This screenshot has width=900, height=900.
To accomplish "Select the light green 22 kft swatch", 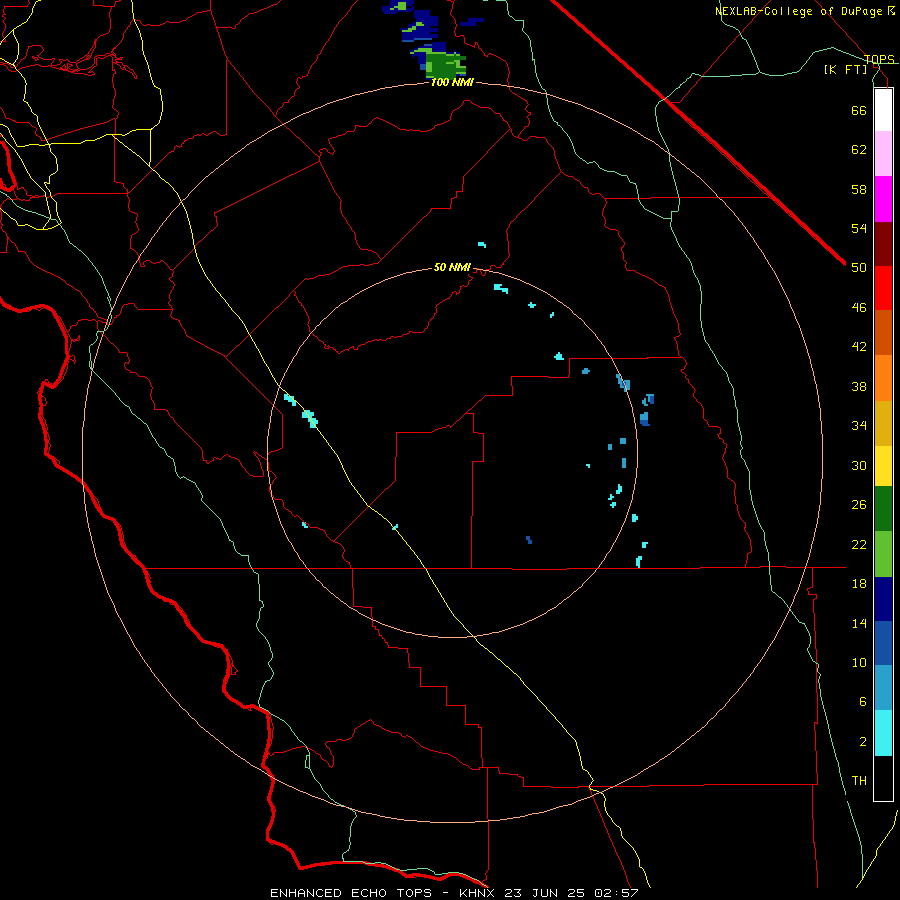I will point(883,554).
